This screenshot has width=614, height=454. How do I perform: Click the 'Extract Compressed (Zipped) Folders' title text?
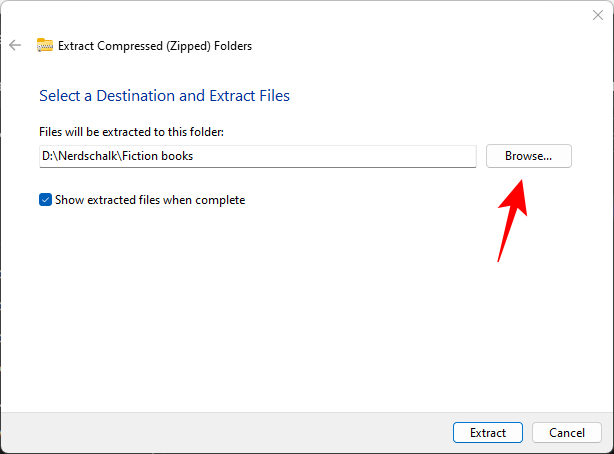pos(155,45)
